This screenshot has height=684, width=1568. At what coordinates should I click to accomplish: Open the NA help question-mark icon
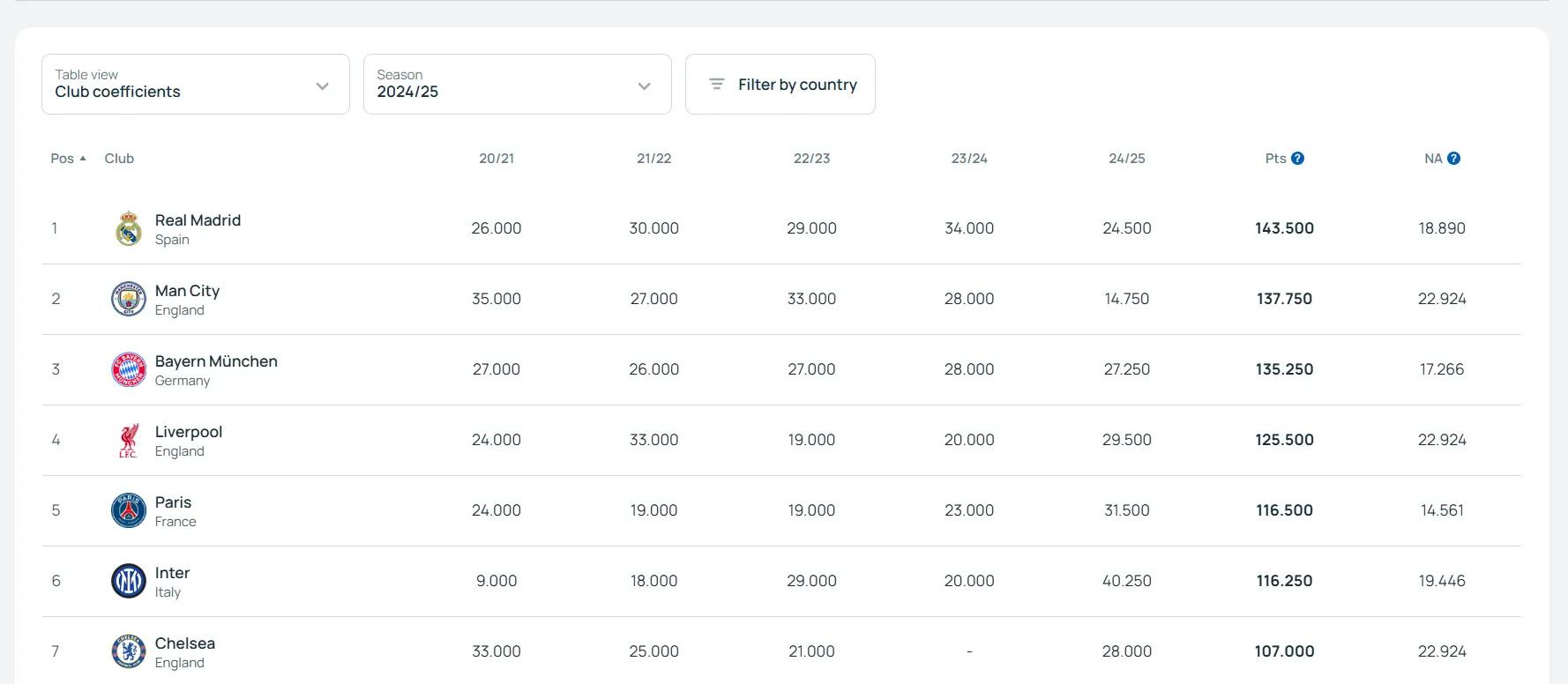[1453, 159]
